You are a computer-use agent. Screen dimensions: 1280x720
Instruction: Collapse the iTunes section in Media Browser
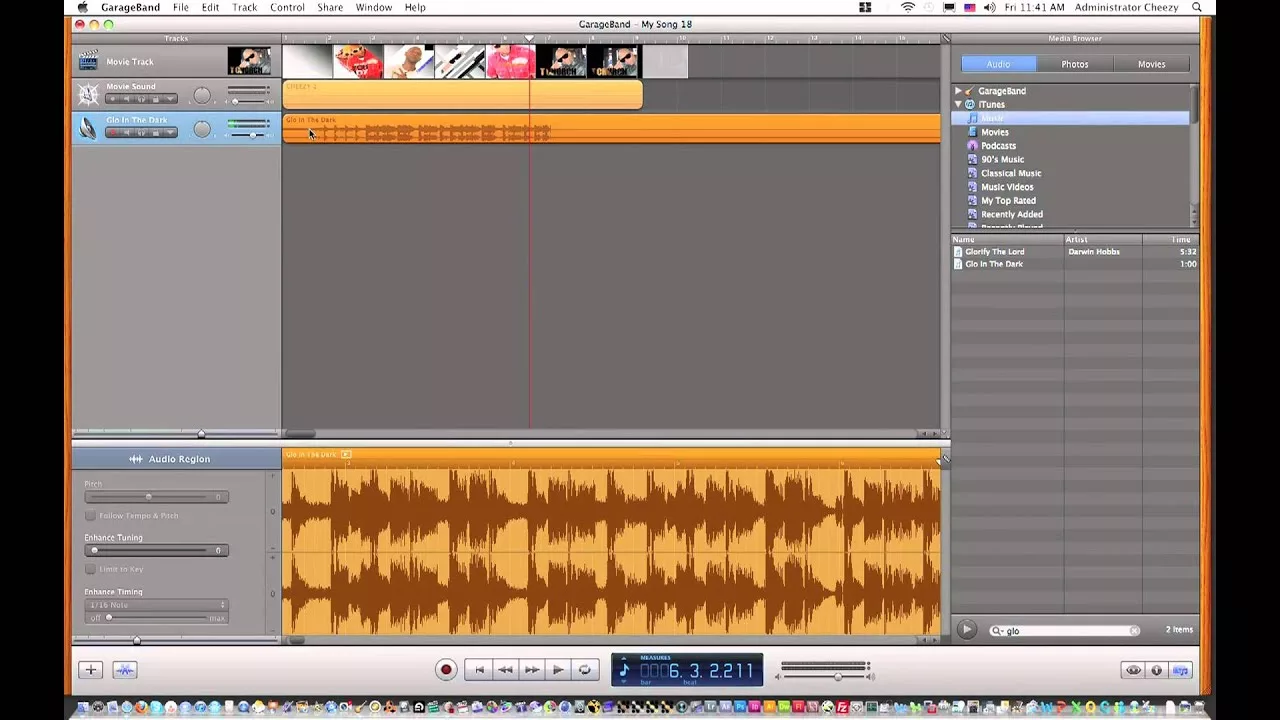tap(958, 104)
